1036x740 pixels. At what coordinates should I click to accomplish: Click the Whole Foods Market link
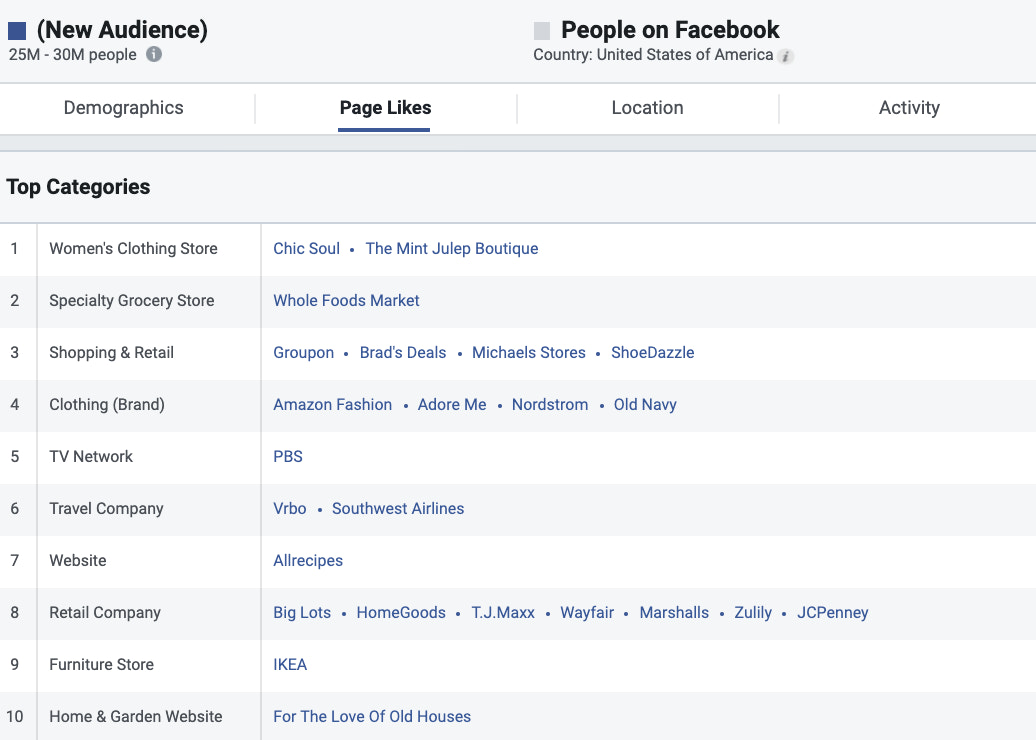click(x=346, y=300)
